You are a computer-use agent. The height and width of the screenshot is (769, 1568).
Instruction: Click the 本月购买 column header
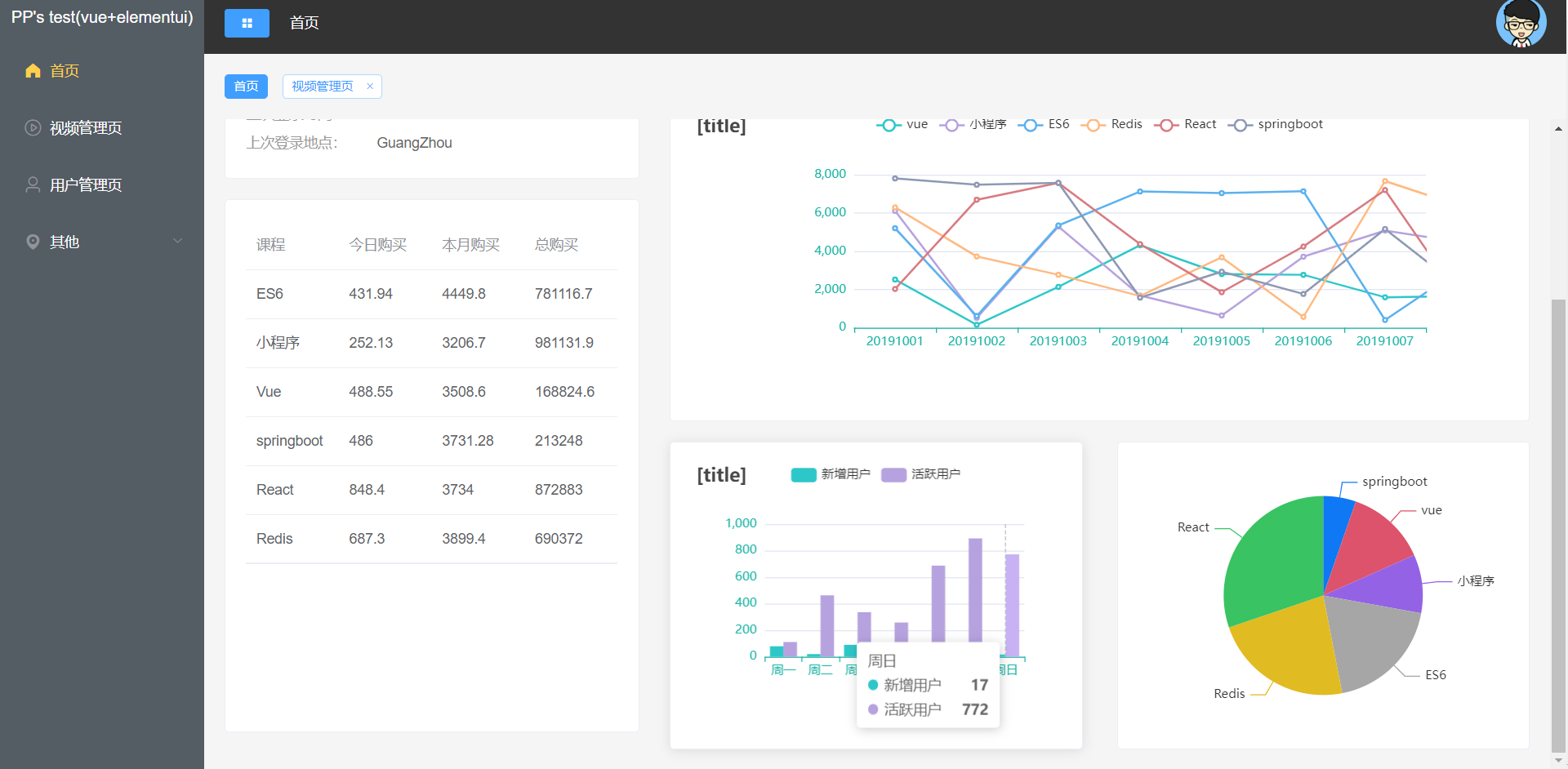pyautogui.click(x=471, y=245)
